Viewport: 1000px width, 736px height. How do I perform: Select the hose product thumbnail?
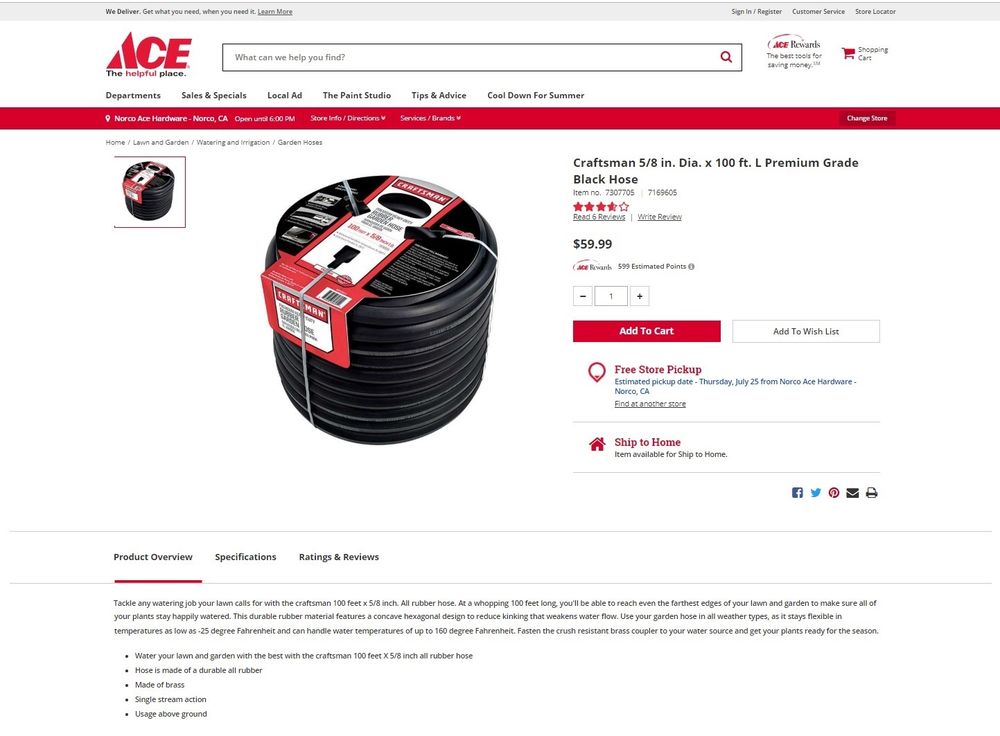tap(150, 192)
